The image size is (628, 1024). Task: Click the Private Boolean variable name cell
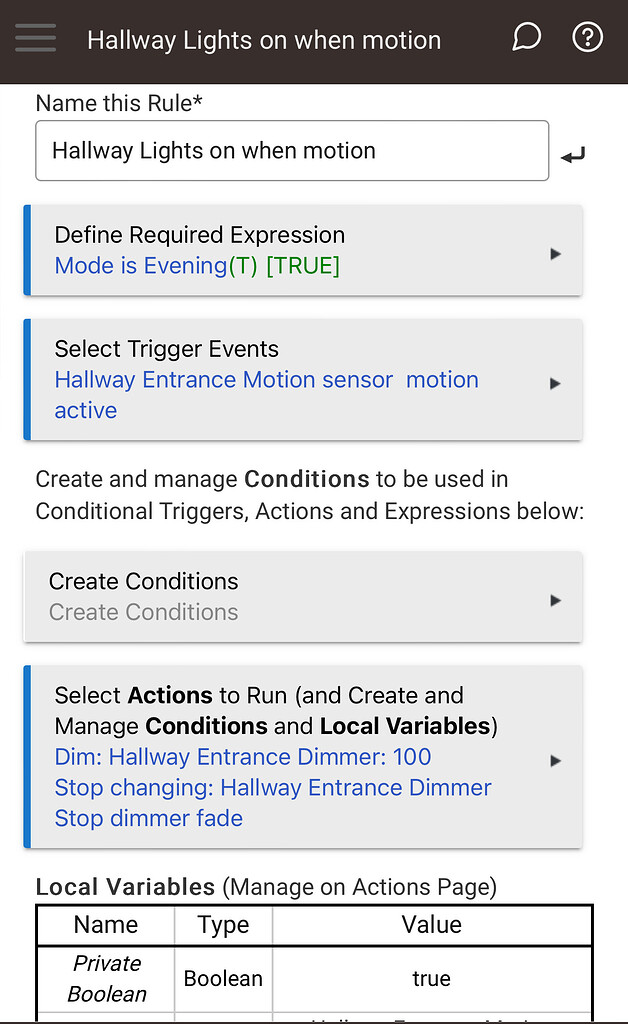(x=106, y=978)
